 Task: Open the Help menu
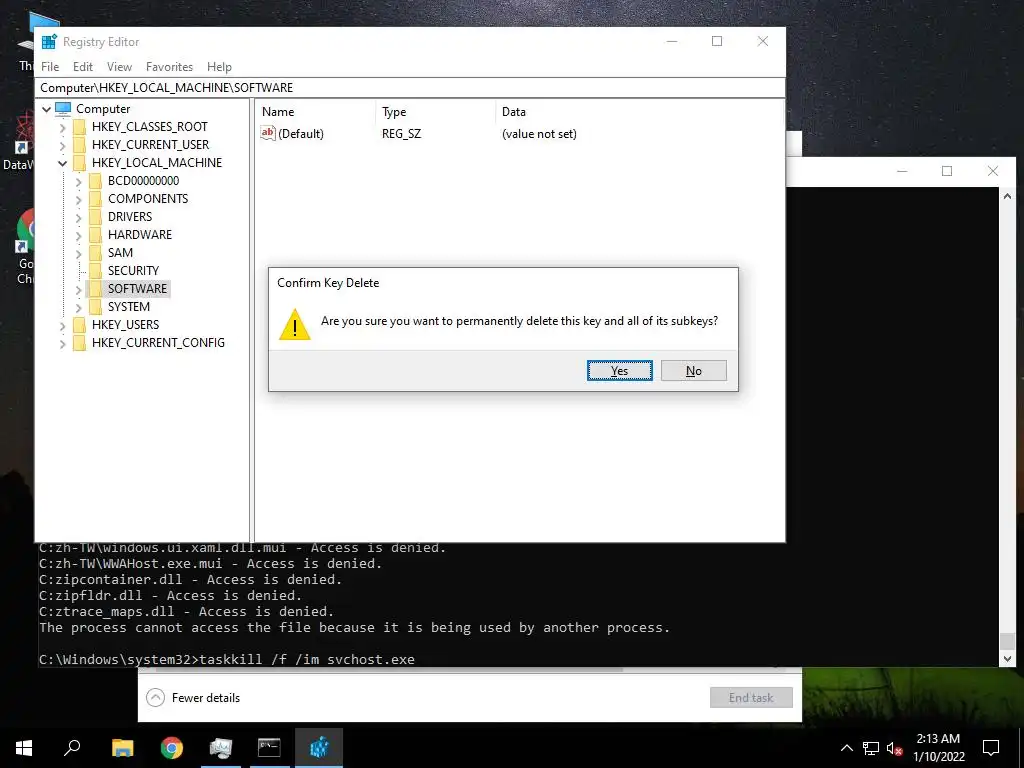click(219, 67)
